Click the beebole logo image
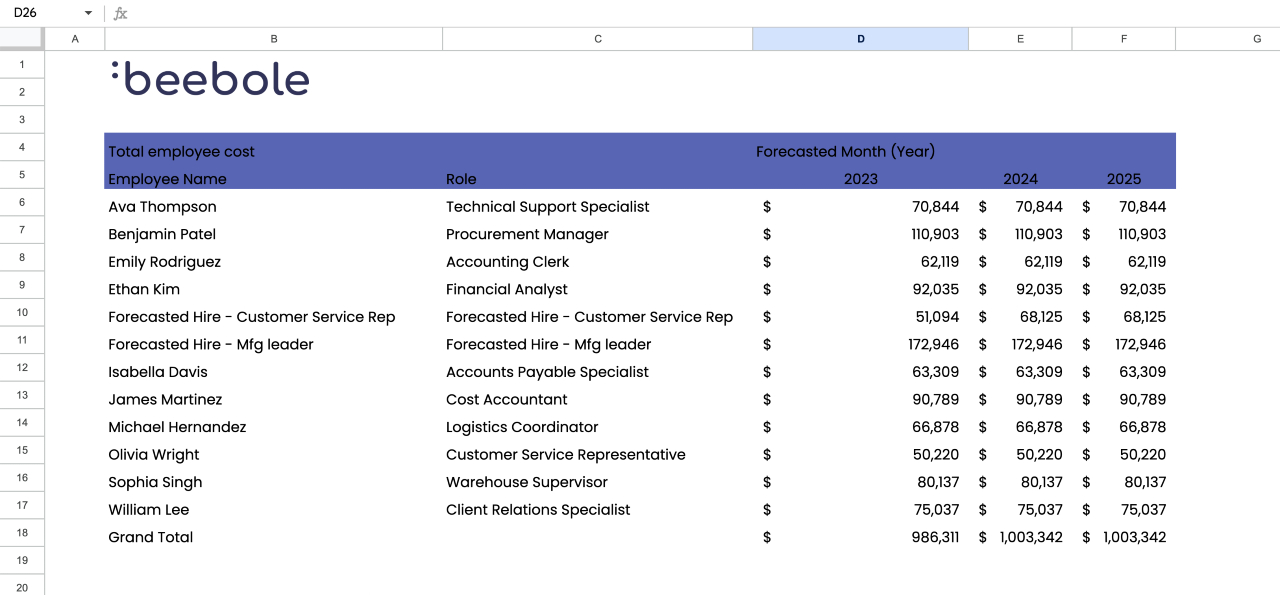This screenshot has height=595, width=1280. coord(210,77)
